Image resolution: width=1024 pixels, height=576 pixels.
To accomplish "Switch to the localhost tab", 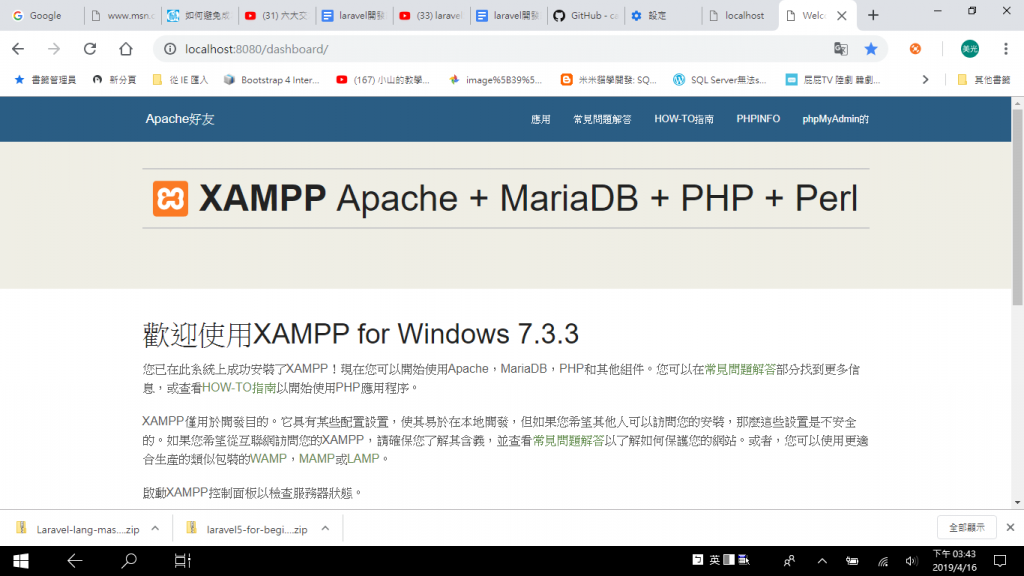I will tap(738, 16).
